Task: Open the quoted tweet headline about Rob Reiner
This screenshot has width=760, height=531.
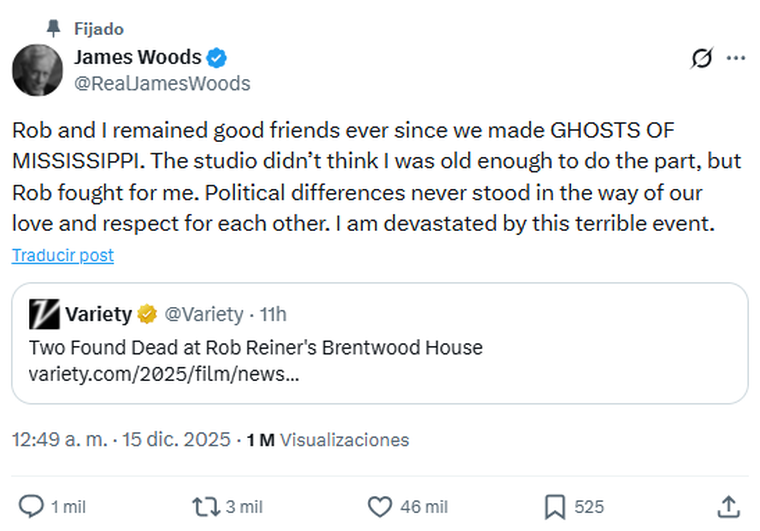Action: click(x=255, y=348)
